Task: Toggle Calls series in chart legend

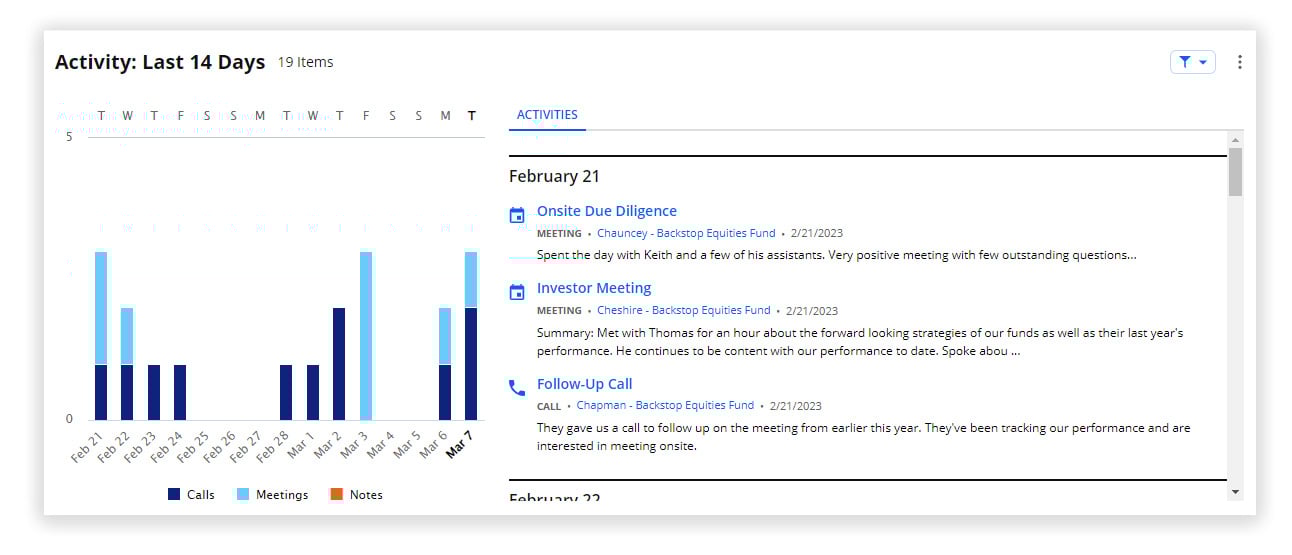Action: click(x=190, y=495)
